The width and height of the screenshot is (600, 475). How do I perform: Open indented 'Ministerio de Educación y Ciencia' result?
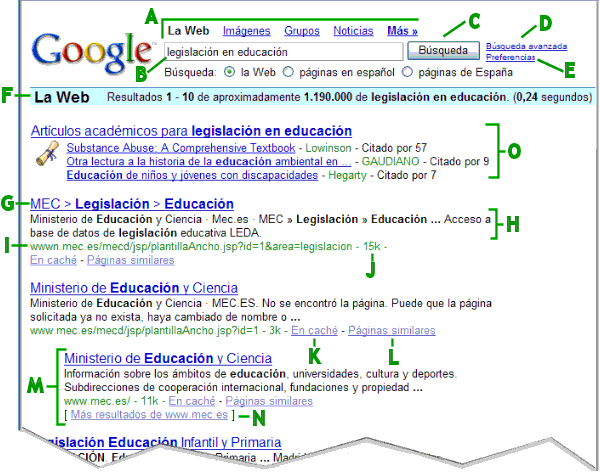[x=168, y=359]
